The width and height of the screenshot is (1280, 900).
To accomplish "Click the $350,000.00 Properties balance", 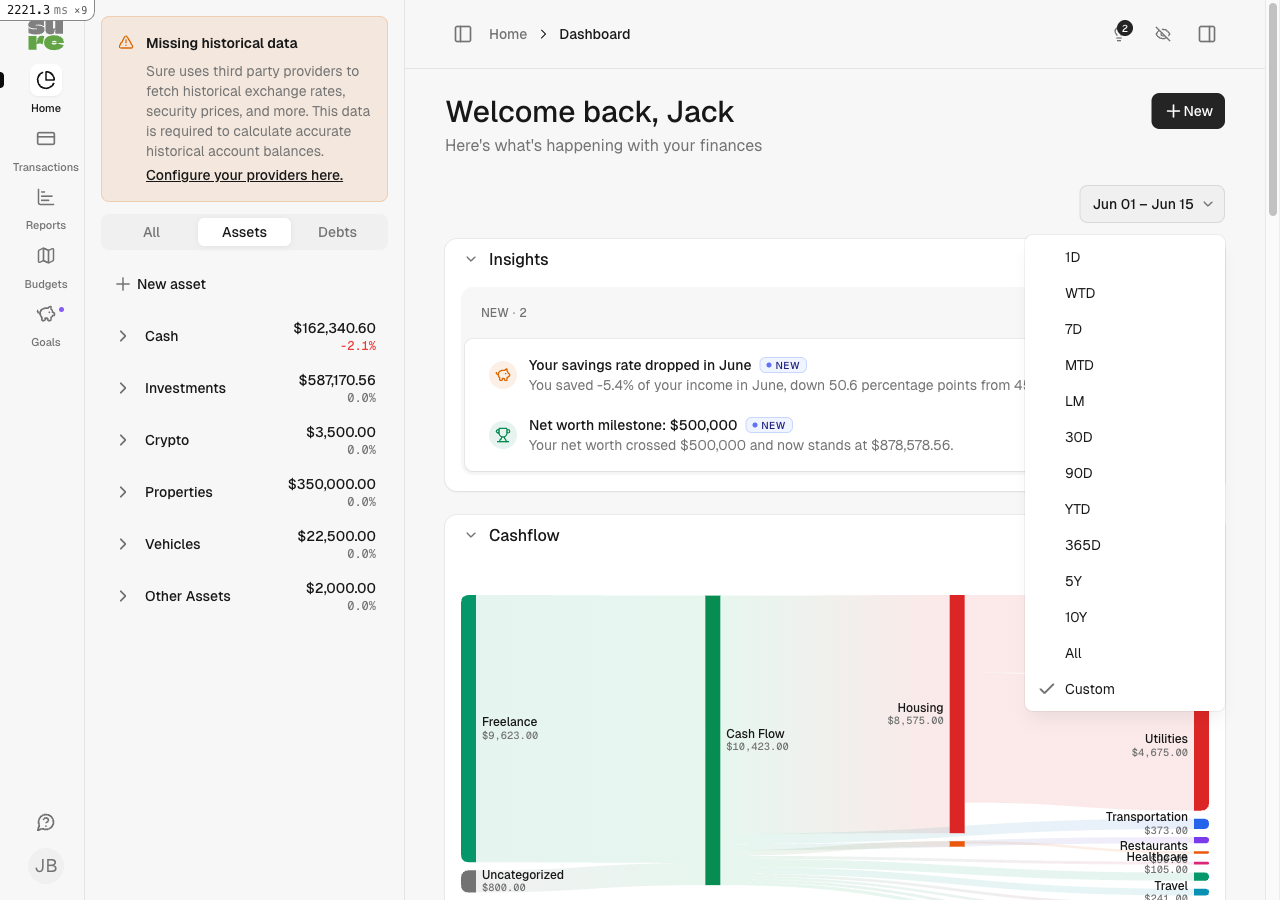I will tap(332, 484).
